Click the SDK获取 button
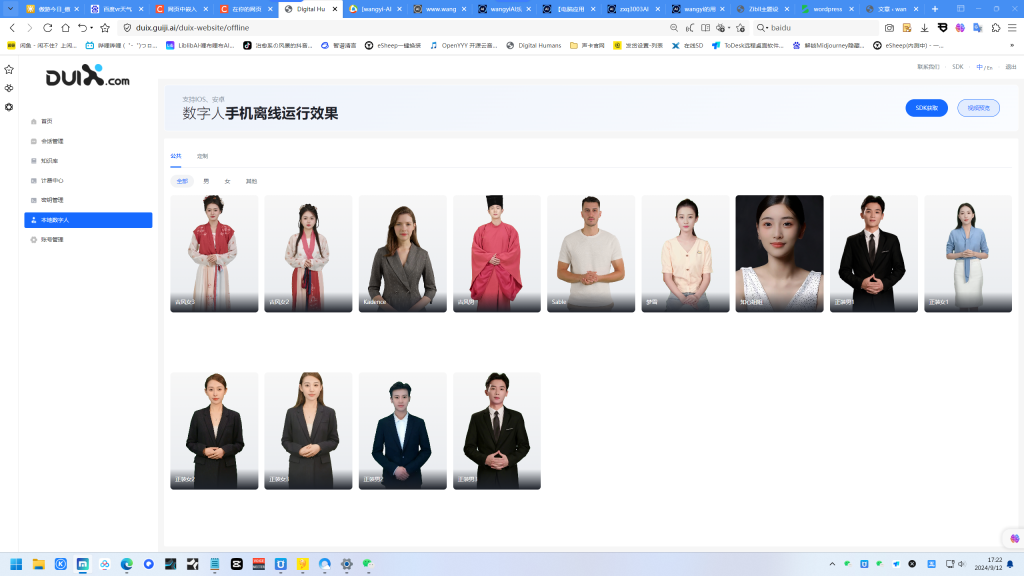1024x576 pixels. coord(926,108)
